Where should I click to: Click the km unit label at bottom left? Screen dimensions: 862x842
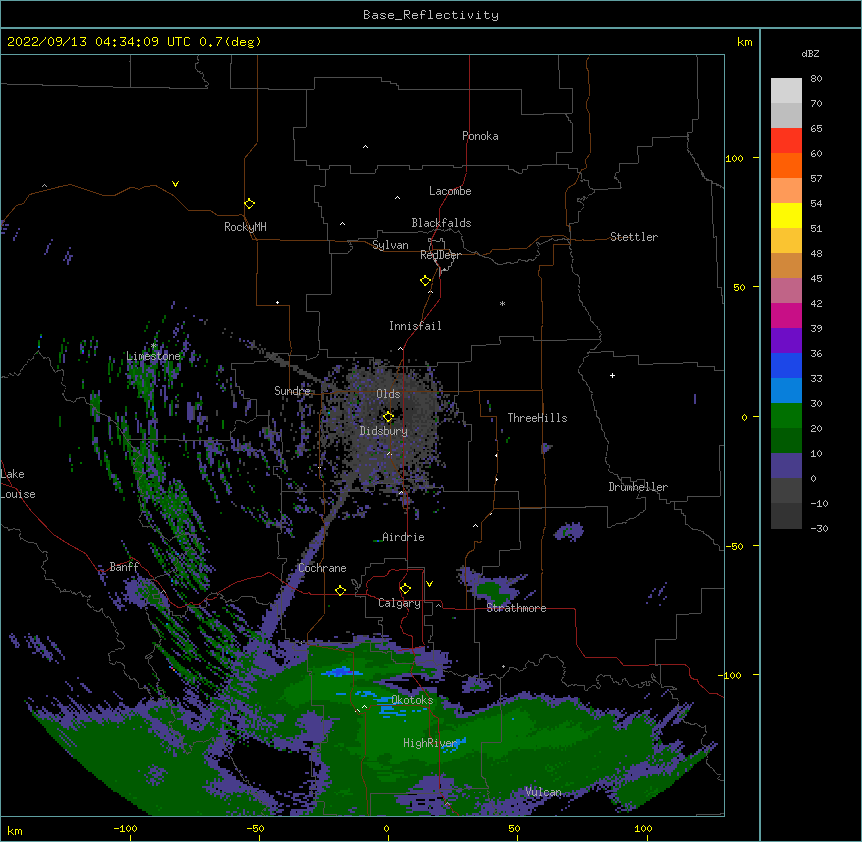point(15,830)
